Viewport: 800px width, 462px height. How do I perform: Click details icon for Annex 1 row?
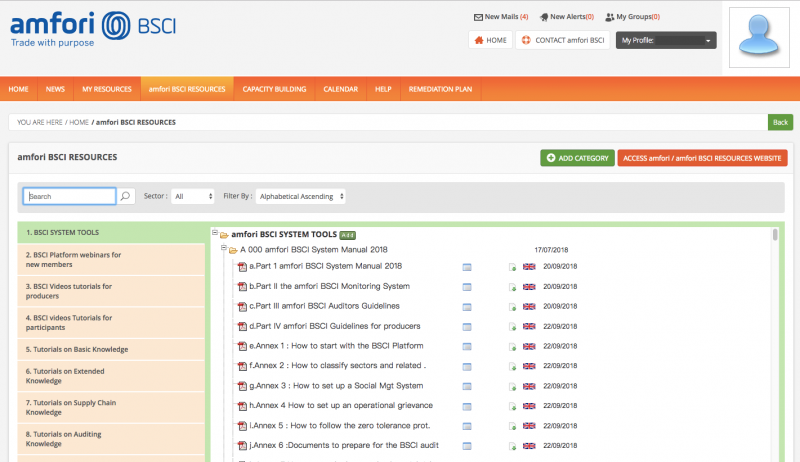(467, 346)
